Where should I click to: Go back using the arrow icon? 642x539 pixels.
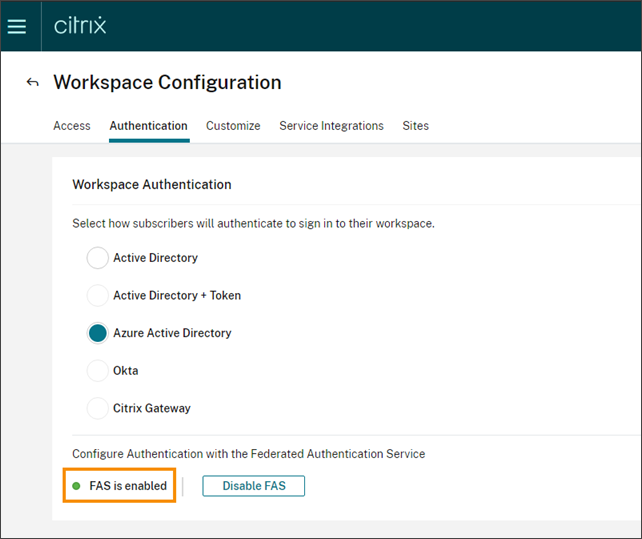pyautogui.click(x=33, y=82)
